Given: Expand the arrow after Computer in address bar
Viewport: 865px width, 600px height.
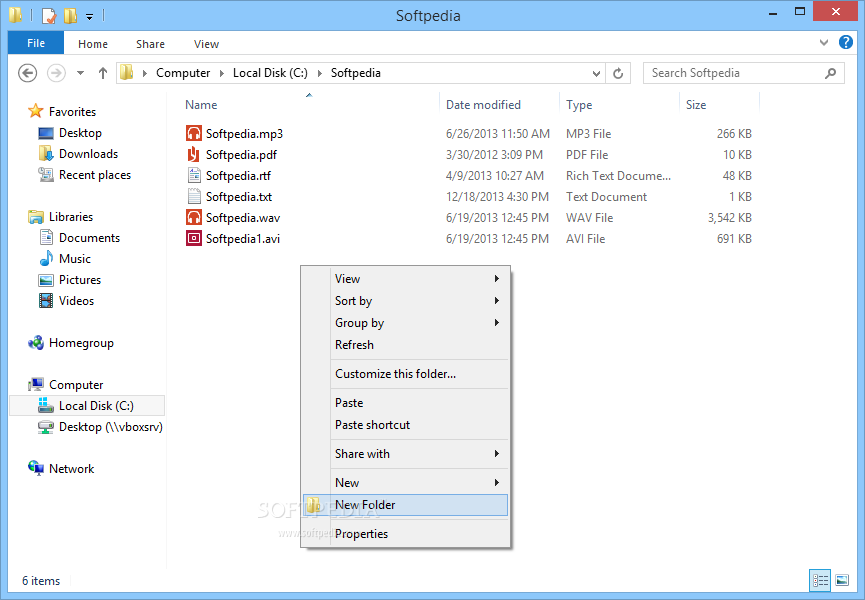Looking at the screenshot, I should [222, 73].
